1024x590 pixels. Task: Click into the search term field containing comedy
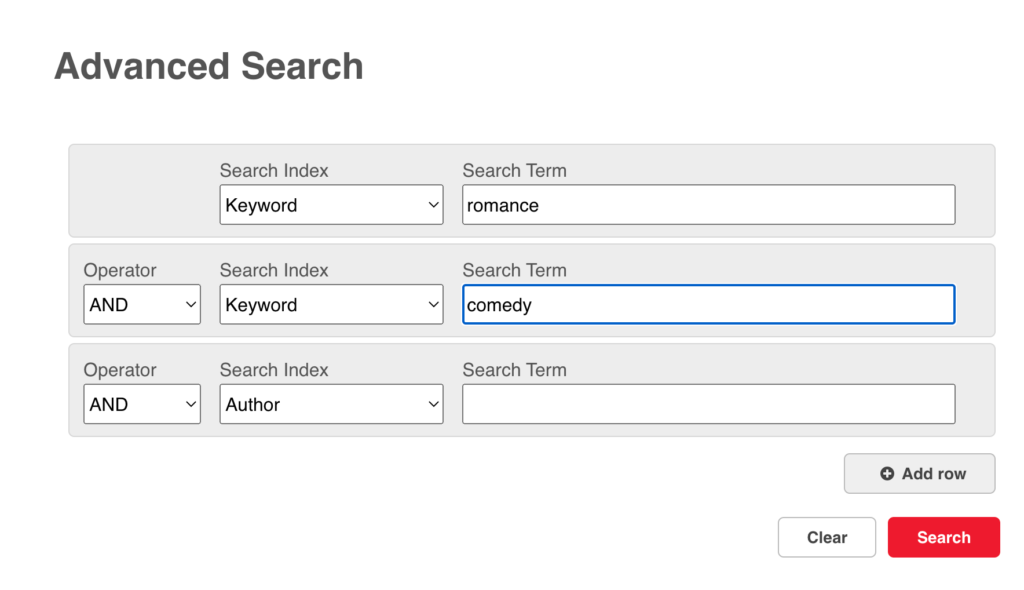[x=709, y=304]
